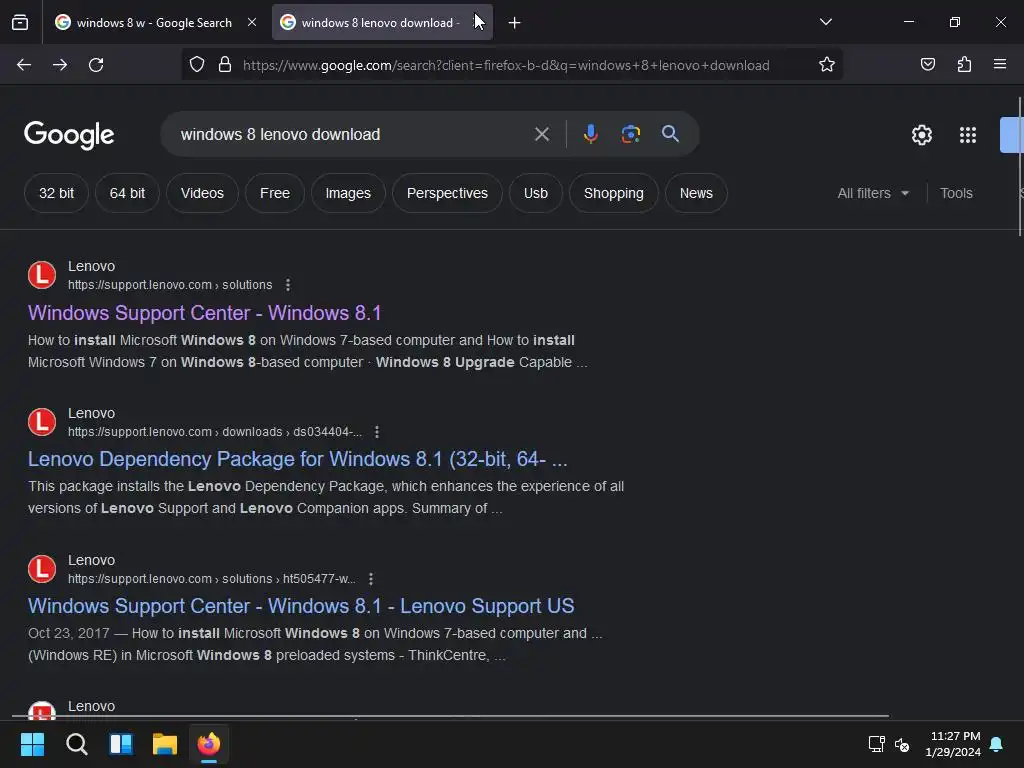Open search Tools options
The image size is (1024, 768).
[x=956, y=193]
